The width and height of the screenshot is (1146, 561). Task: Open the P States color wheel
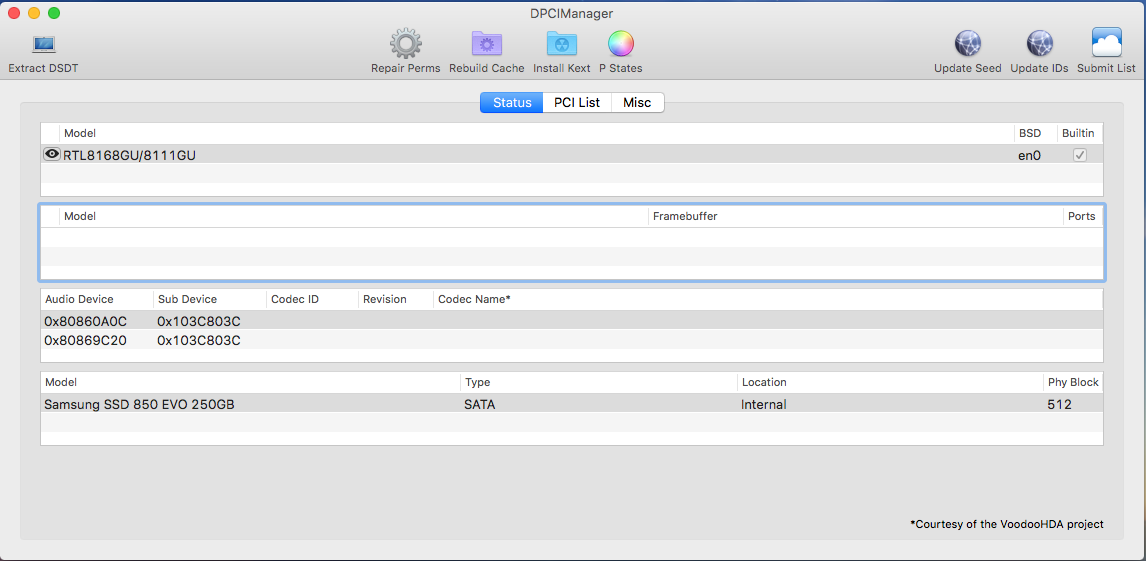click(x=620, y=44)
